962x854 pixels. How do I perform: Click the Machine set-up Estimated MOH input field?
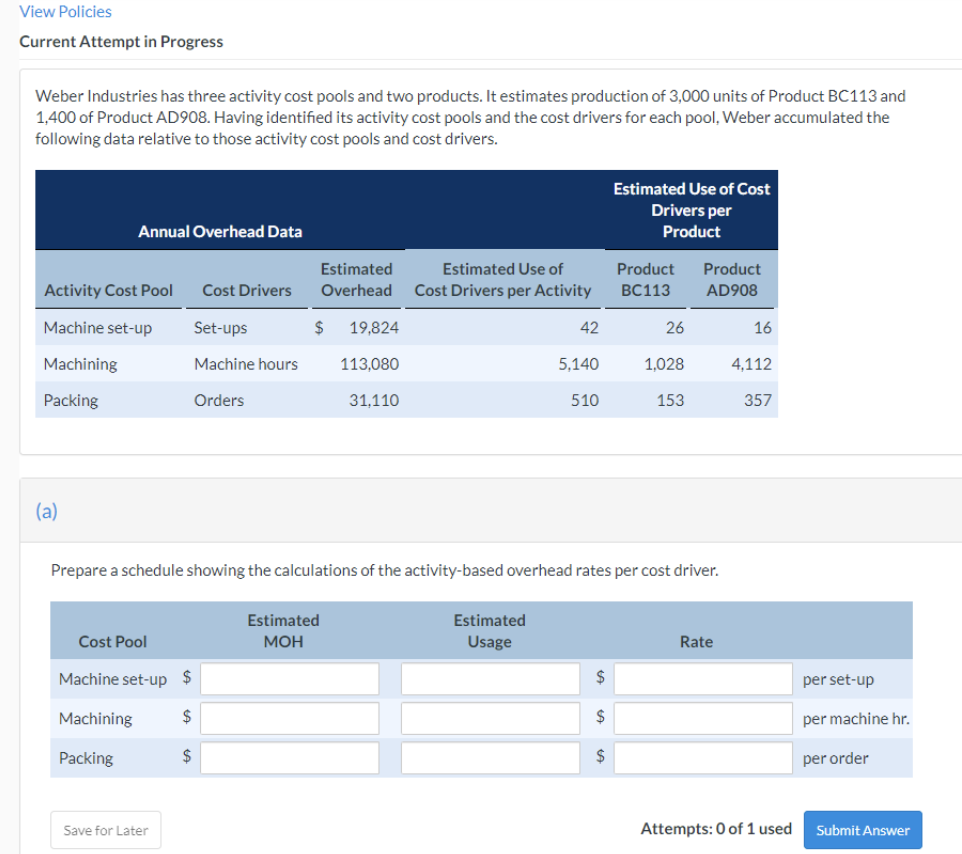pyautogui.click(x=289, y=678)
